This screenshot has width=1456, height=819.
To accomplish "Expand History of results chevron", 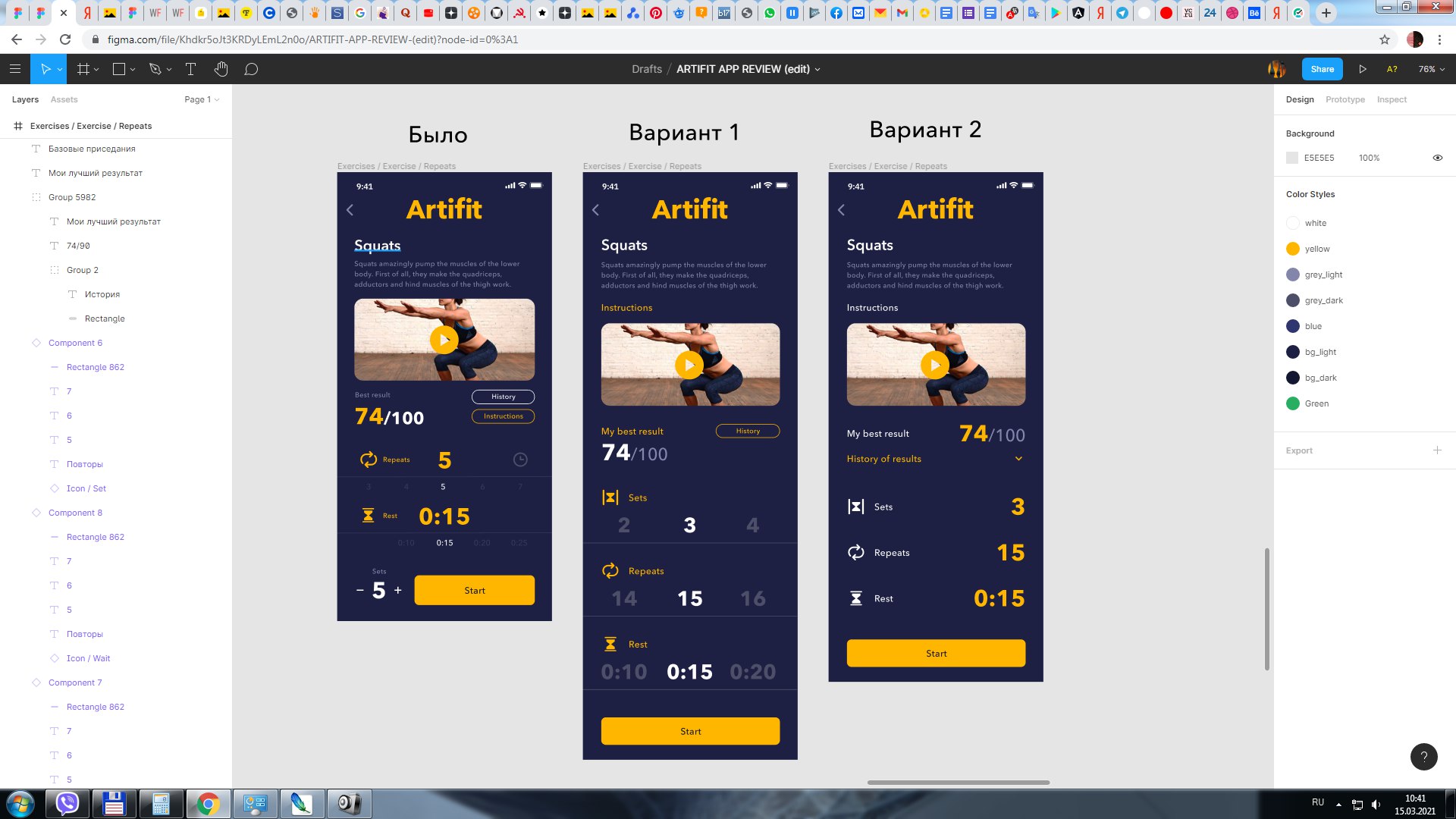I will pyautogui.click(x=1018, y=459).
